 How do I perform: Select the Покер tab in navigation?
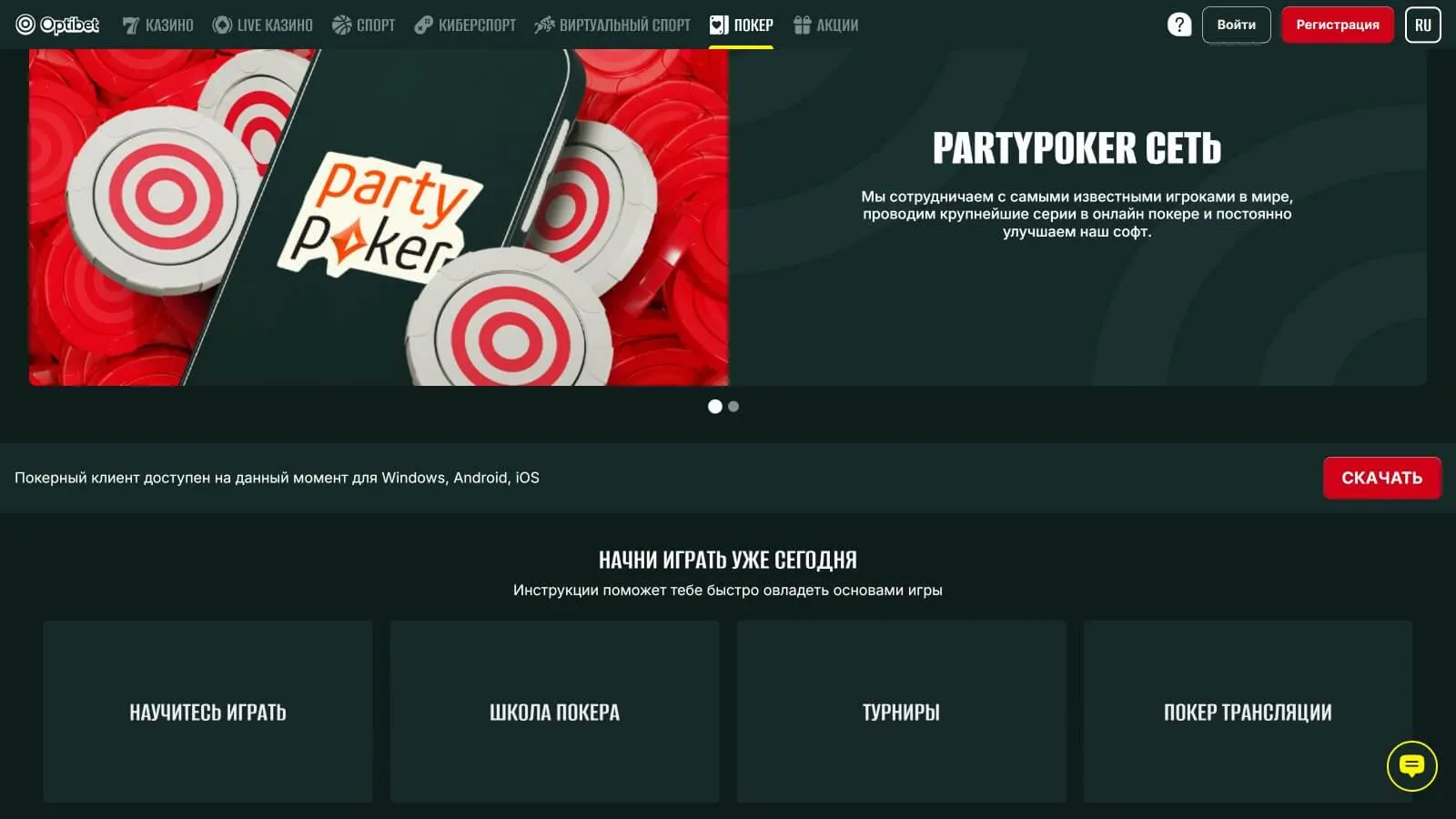(742, 25)
